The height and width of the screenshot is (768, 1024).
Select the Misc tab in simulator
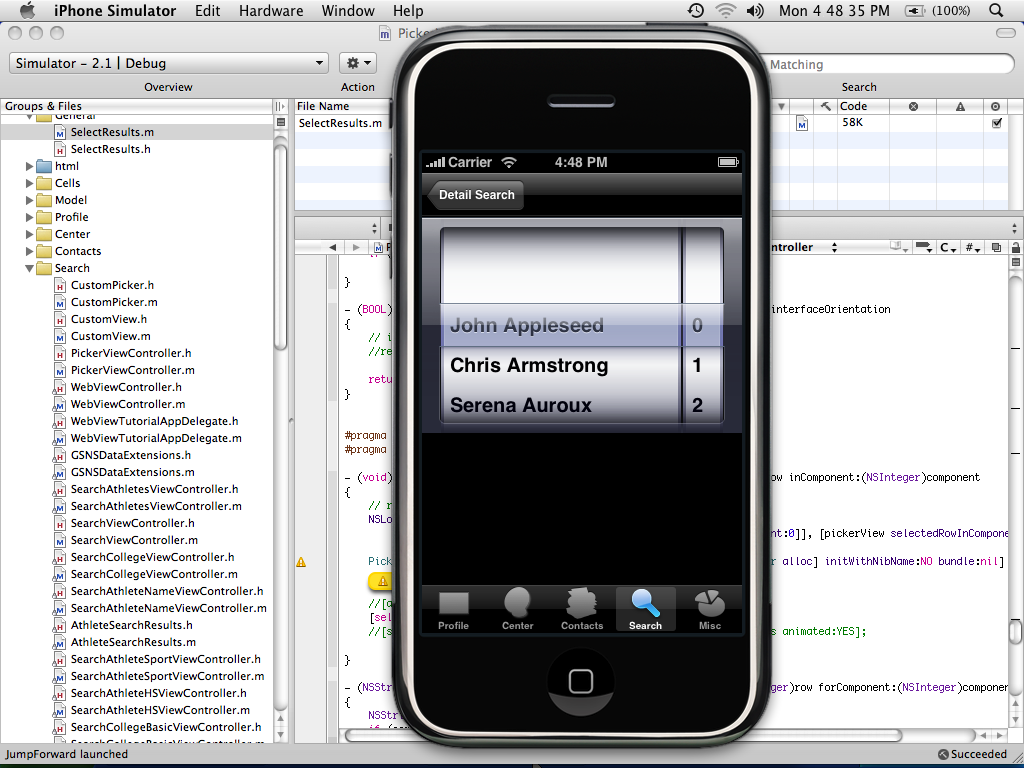(710, 610)
